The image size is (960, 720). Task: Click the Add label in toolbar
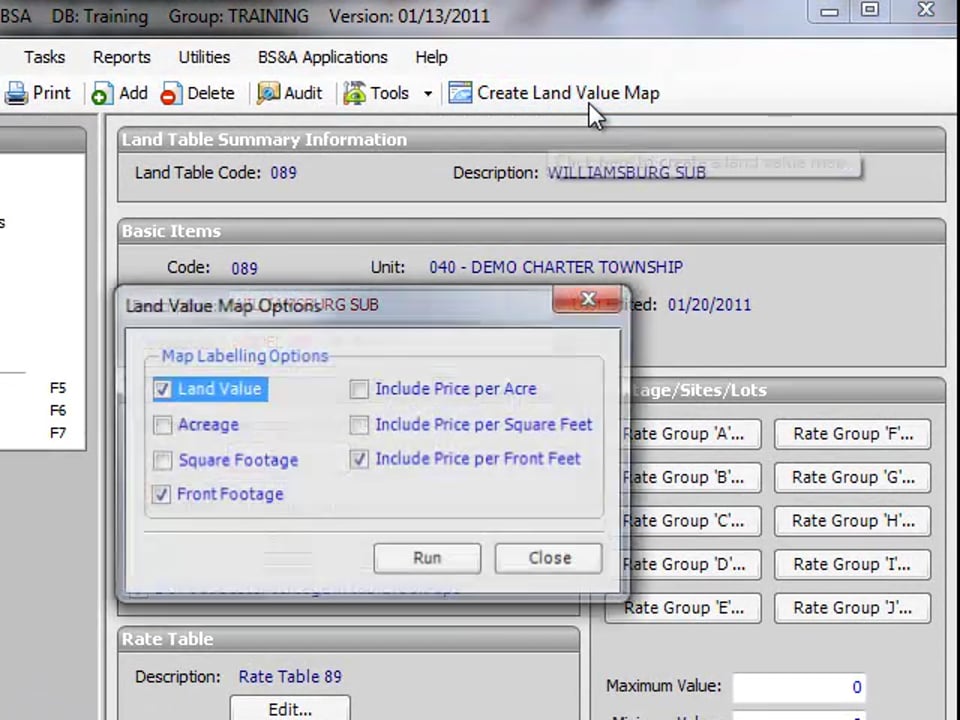point(133,93)
